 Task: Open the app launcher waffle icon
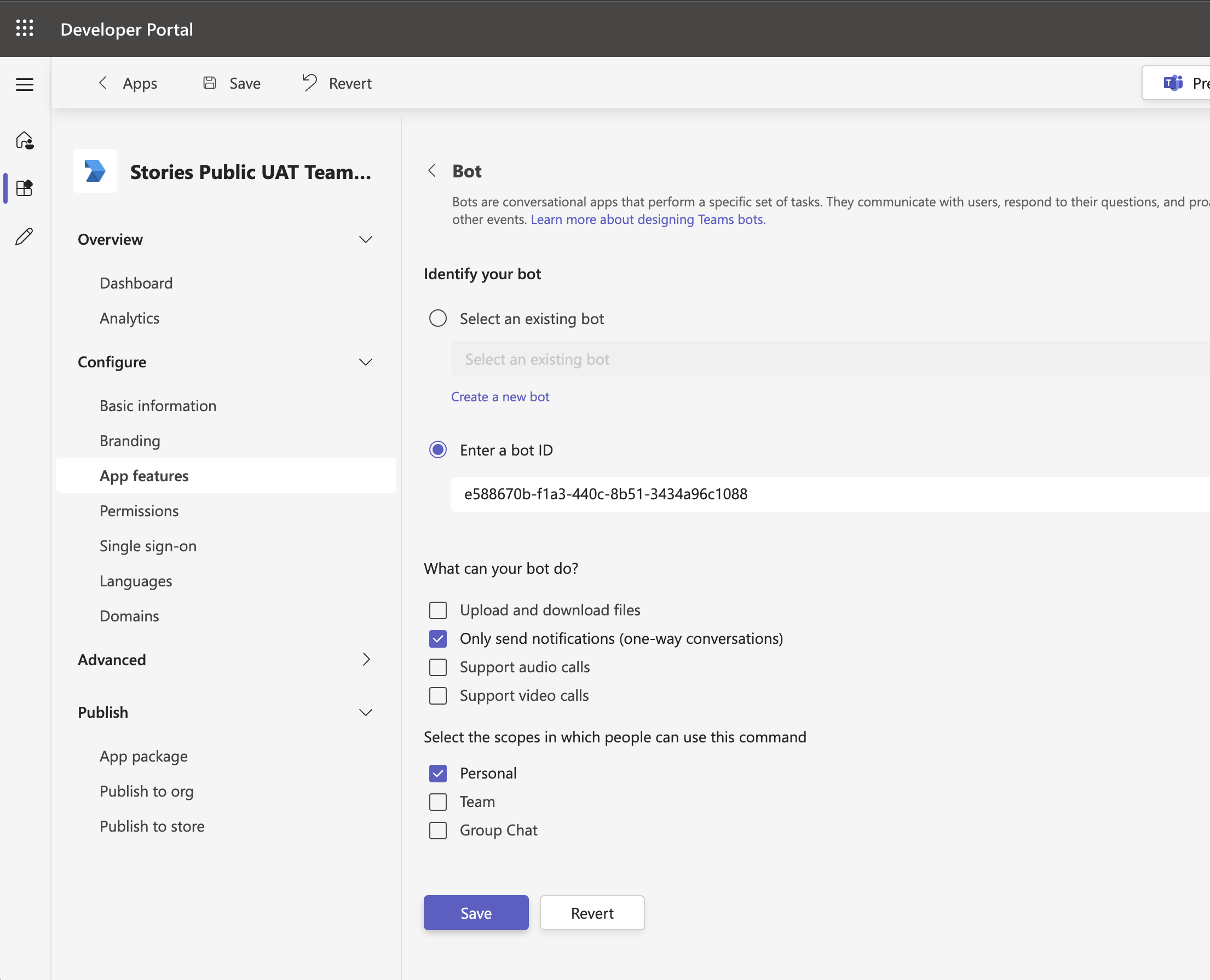point(24,28)
